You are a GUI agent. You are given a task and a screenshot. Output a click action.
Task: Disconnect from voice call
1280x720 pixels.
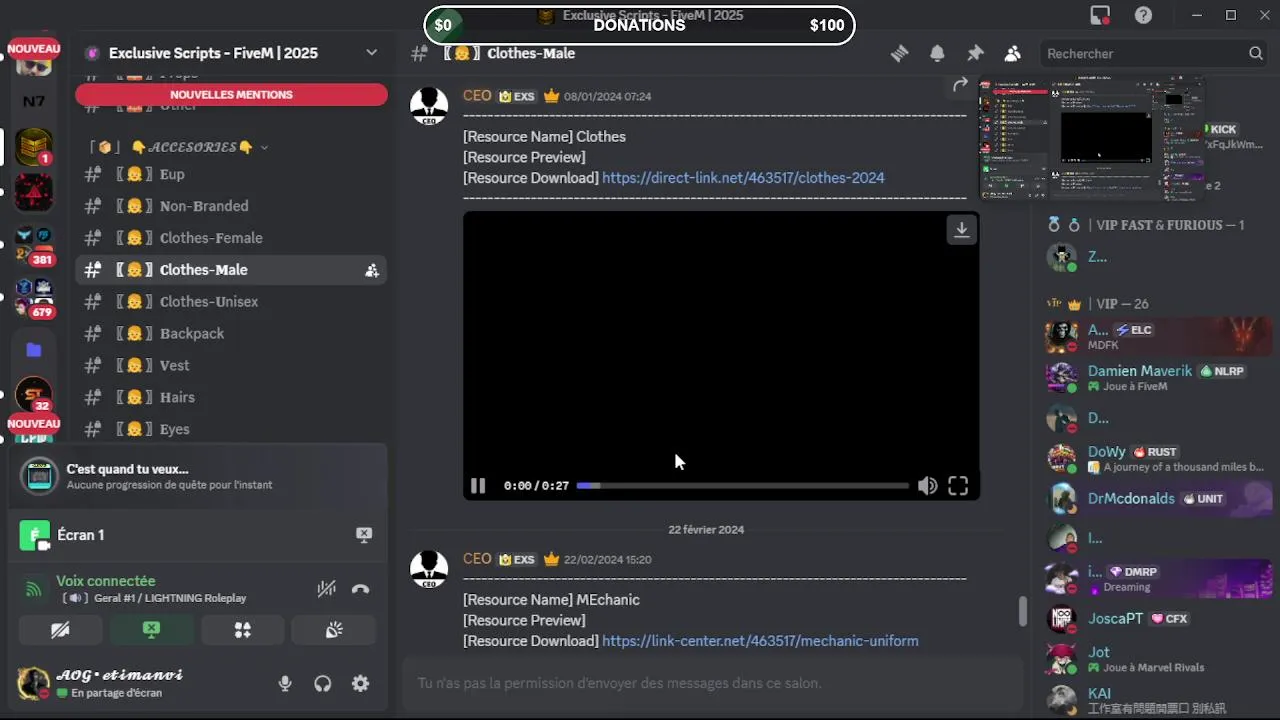click(x=361, y=589)
